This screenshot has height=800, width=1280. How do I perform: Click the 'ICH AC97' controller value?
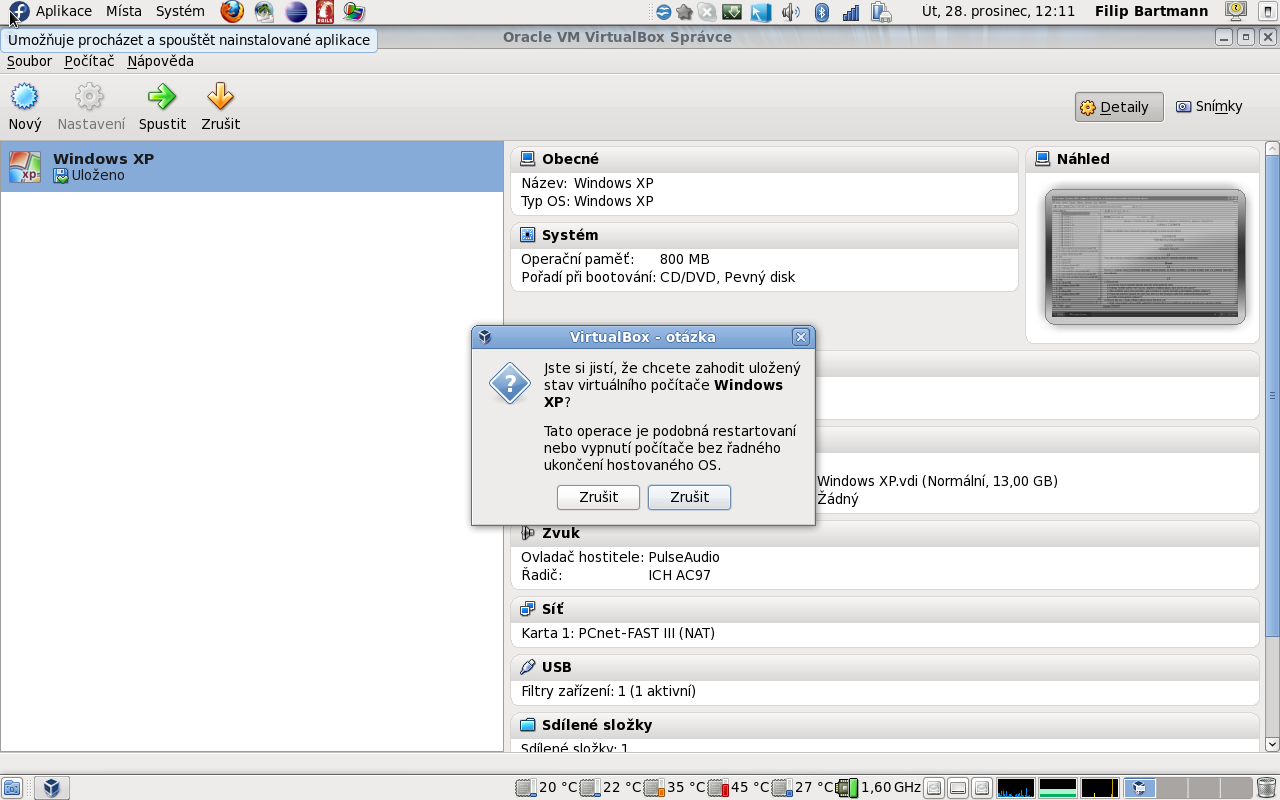click(x=679, y=575)
